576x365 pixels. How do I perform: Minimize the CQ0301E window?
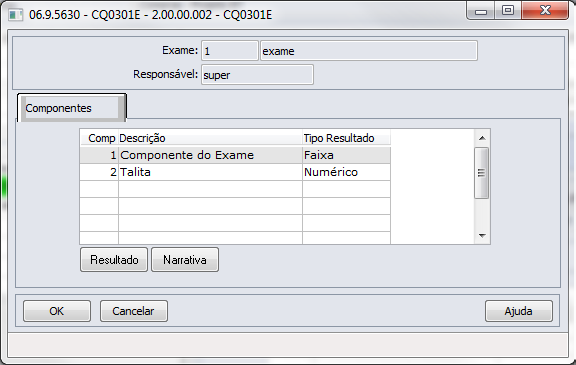coord(480,11)
